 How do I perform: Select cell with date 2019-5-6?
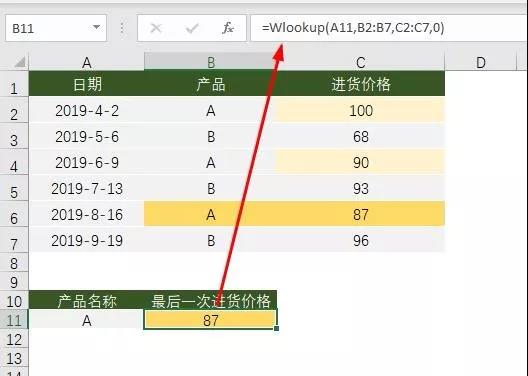click(87, 136)
